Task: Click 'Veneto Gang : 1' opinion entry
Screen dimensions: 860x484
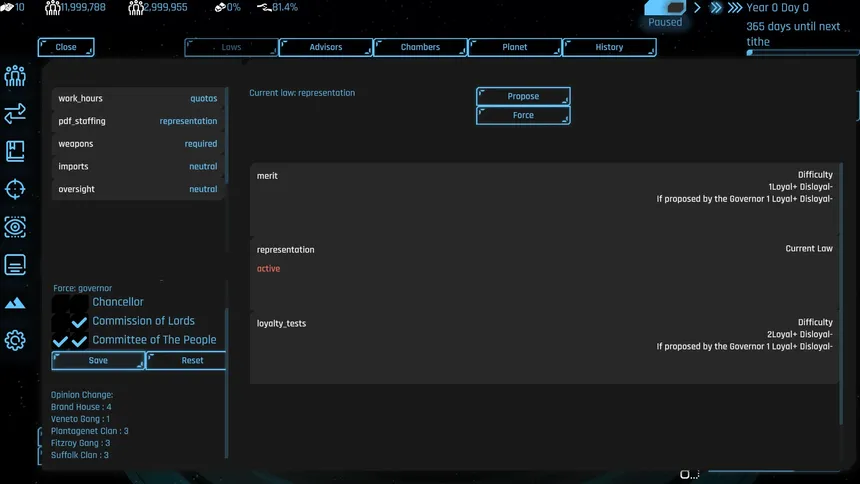Action: click(x=80, y=419)
